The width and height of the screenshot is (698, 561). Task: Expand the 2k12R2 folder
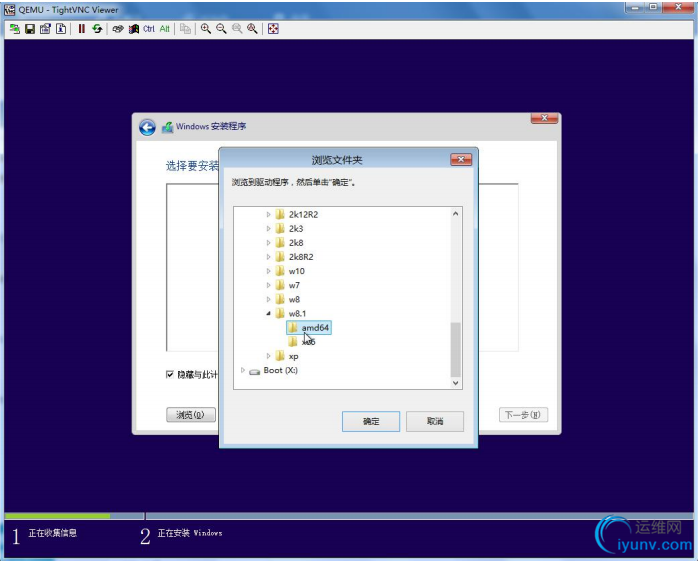(268, 215)
